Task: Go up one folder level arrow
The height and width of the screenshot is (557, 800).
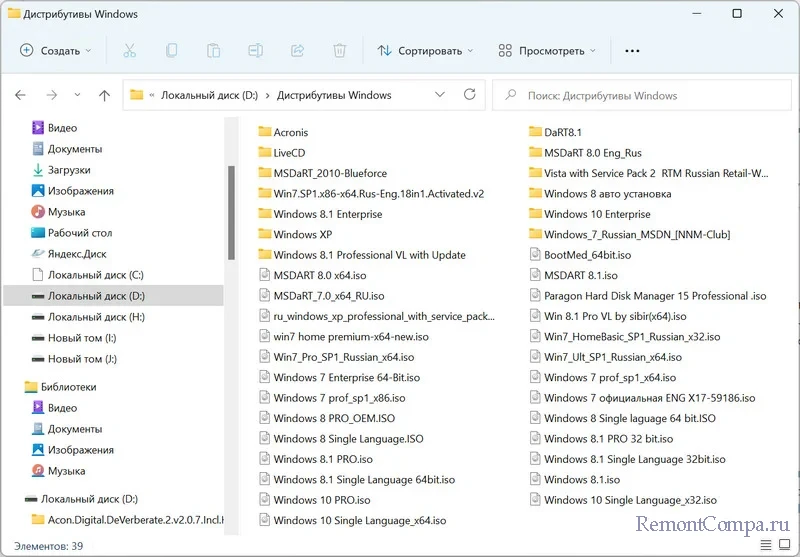Action: coord(104,96)
